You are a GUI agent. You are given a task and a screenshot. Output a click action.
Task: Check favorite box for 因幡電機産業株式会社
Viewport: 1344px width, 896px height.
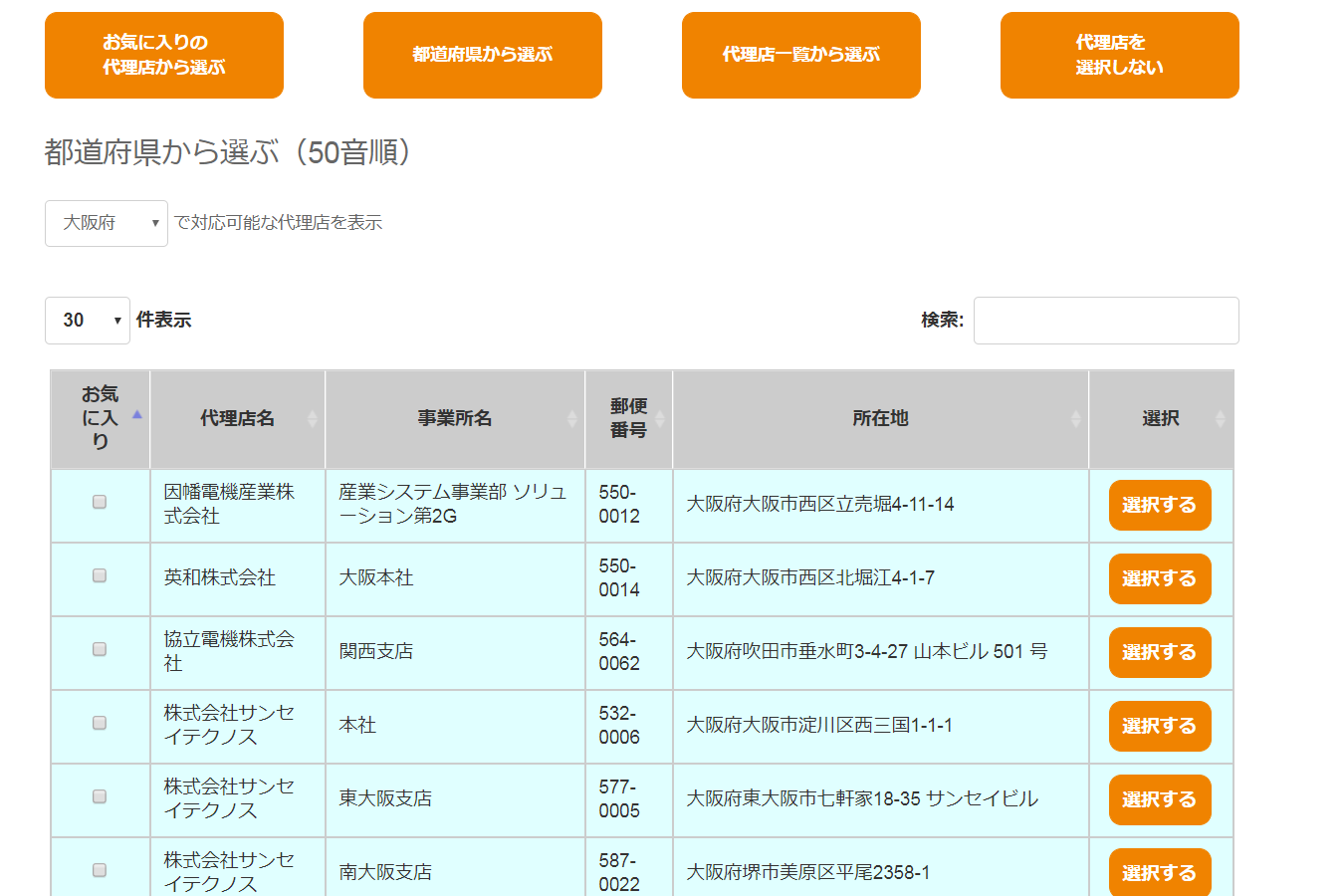point(100,503)
